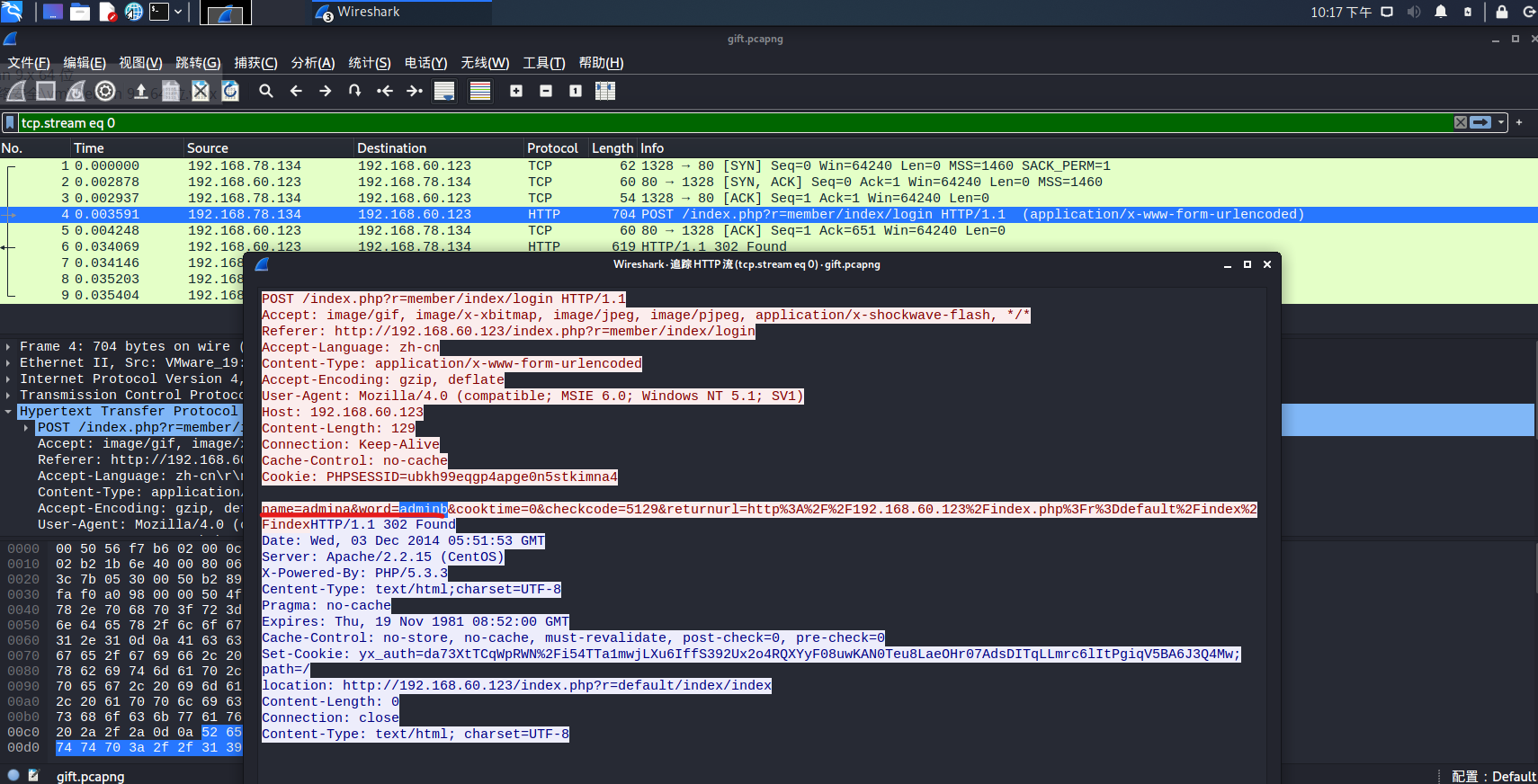This screenshot has height=784, width=1538.
Task: Open the display filter history dropdown
Action: [1501, 122]
